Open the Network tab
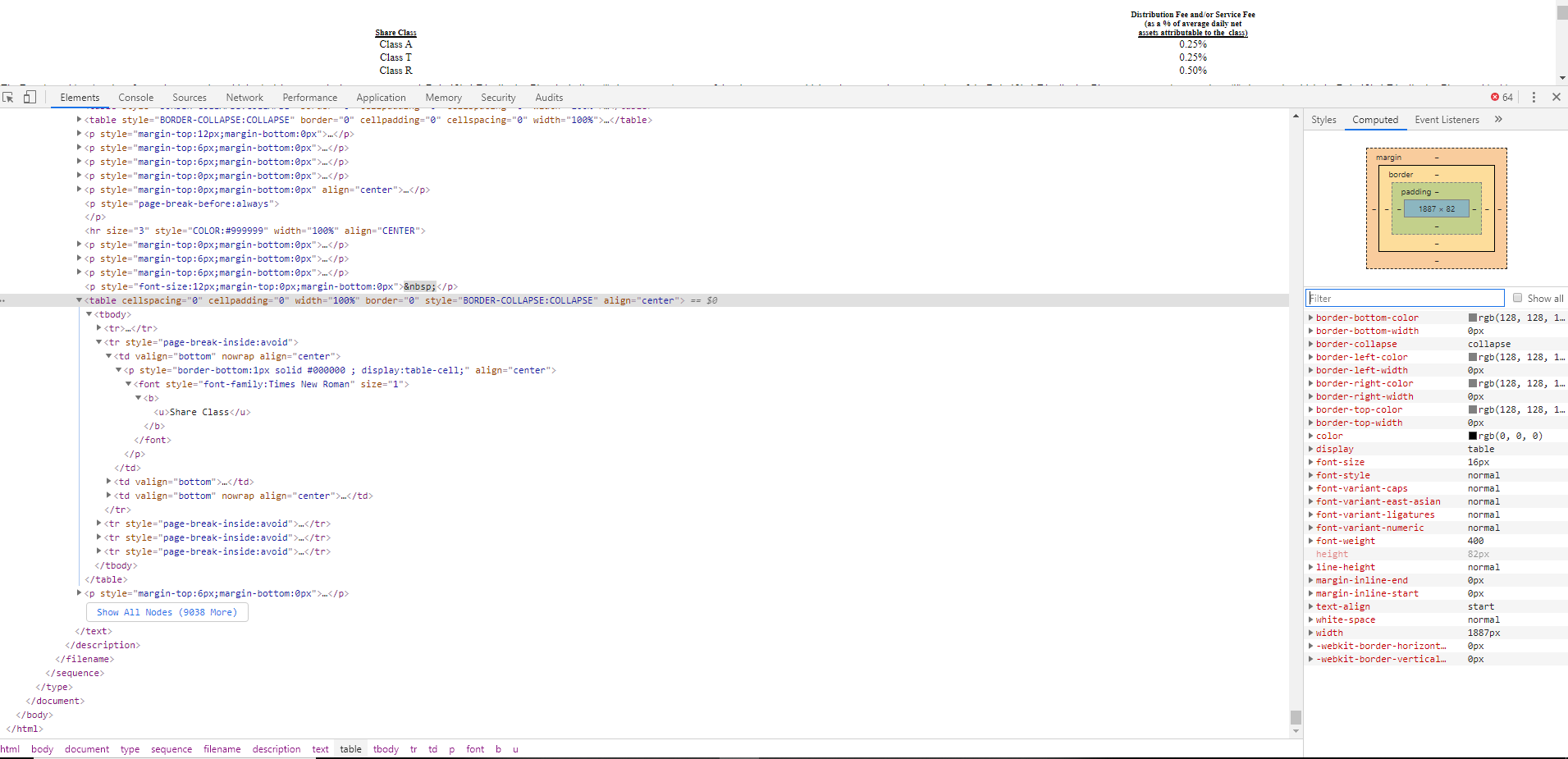 coord(245,97)
